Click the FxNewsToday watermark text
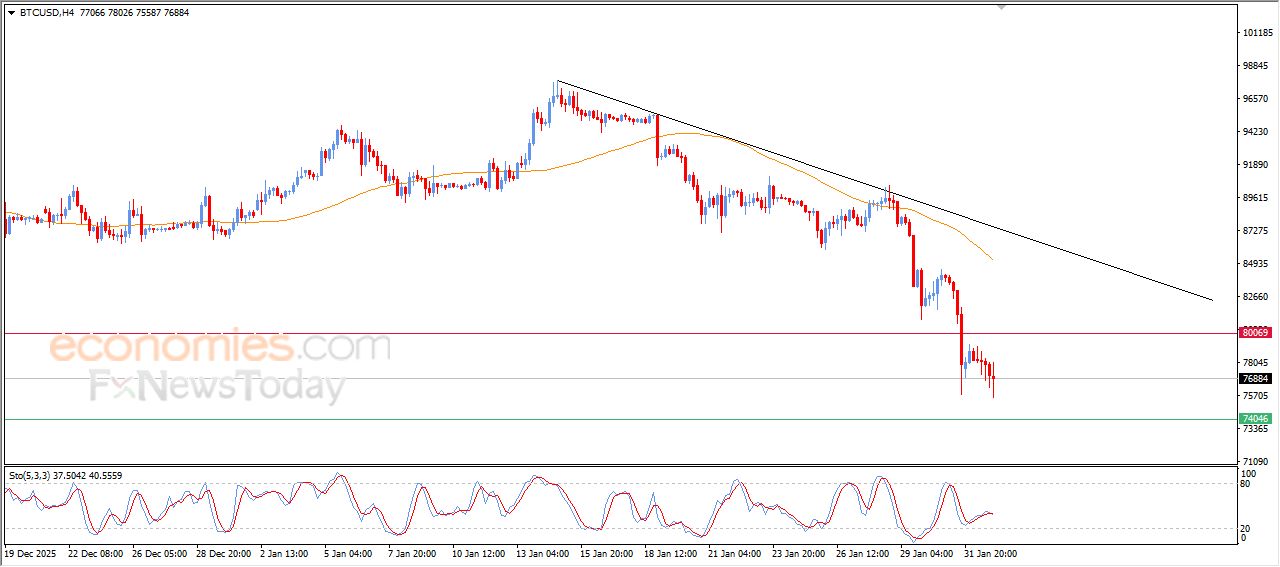The height and width of the screenshot is (567, 1280). pyautogui.click(x=218, y=386)
